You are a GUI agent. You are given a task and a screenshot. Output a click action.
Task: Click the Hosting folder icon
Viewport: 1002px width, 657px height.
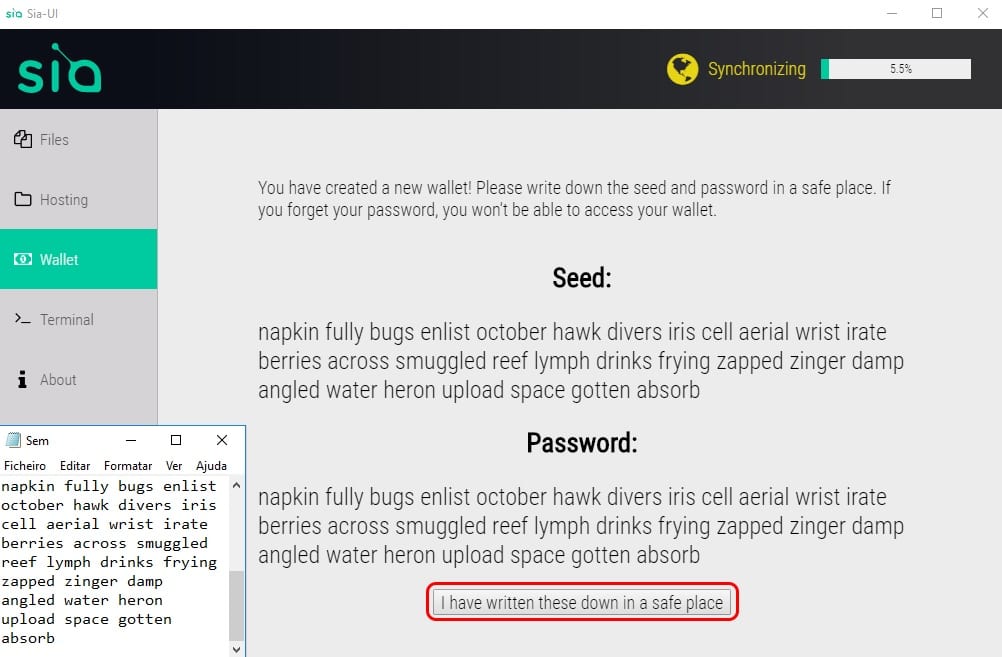click(23, 199)
